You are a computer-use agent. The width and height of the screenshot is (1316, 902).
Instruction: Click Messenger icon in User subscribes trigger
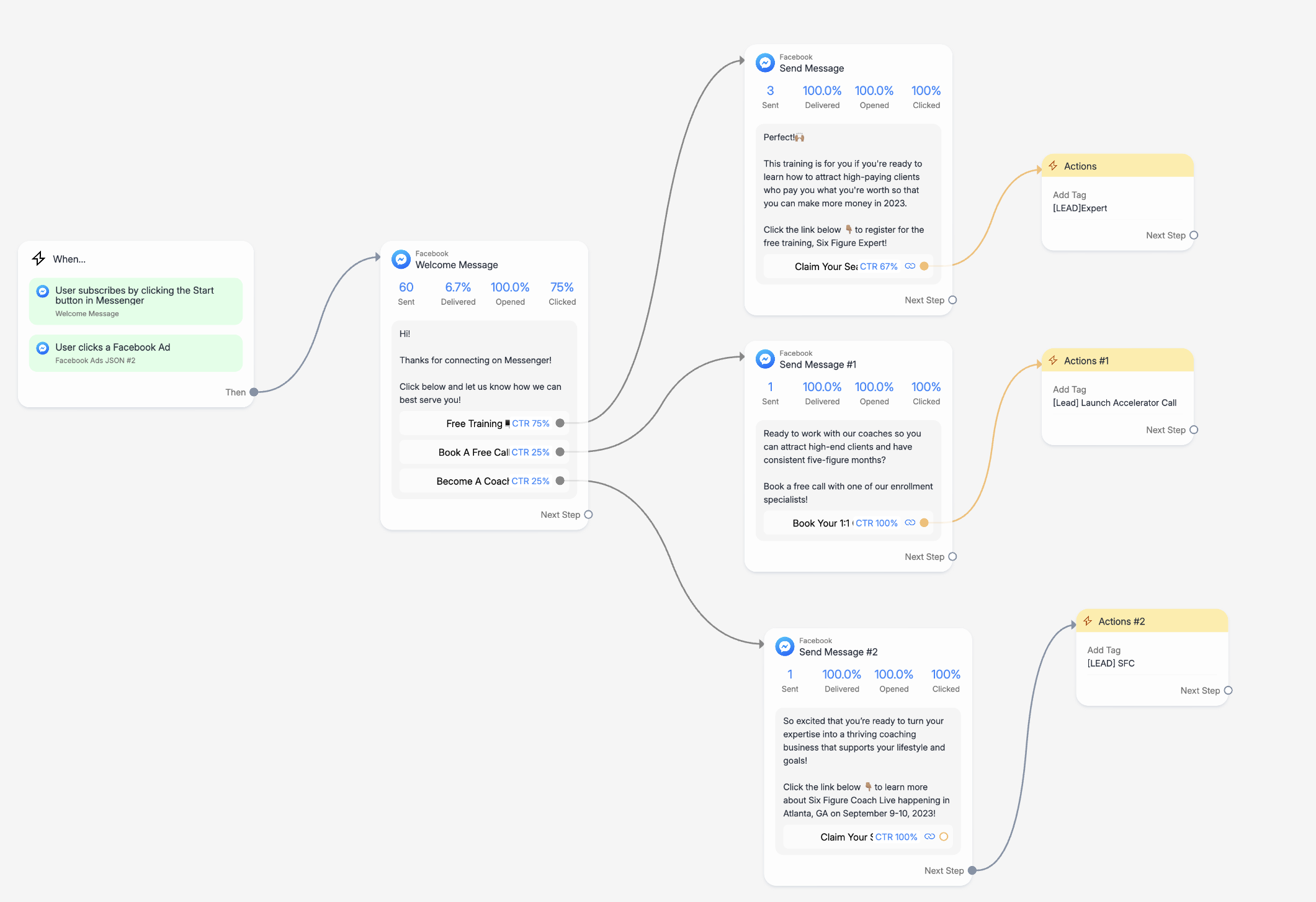point(43,291)
